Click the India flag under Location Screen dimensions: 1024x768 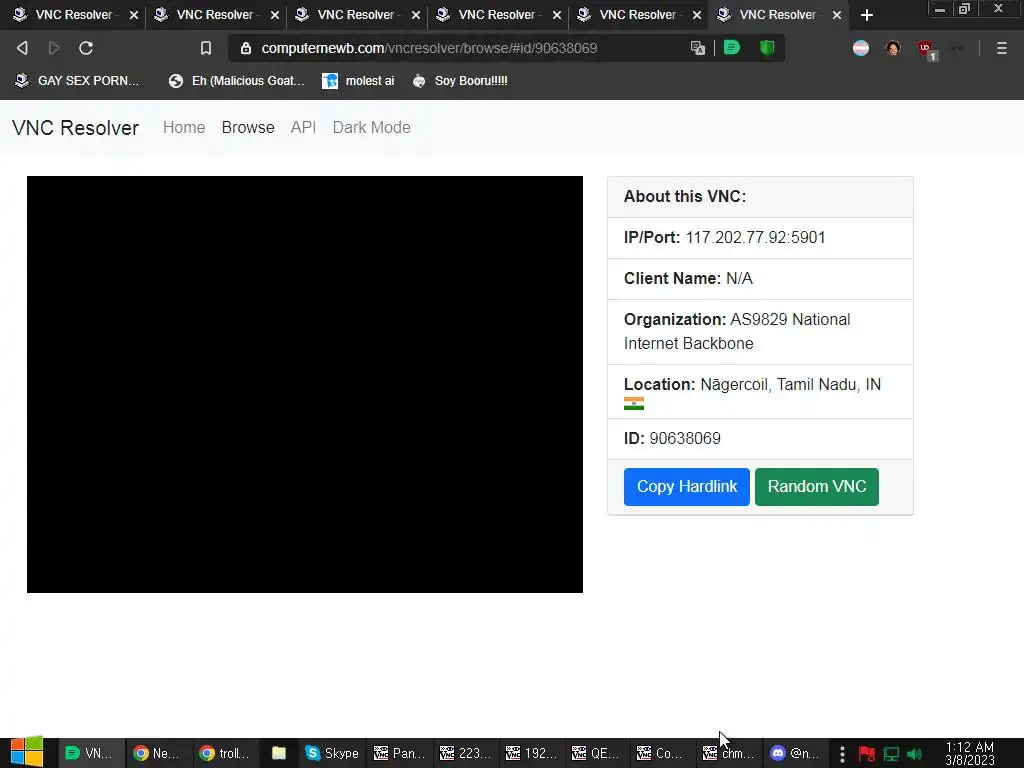tap(633, 404)
